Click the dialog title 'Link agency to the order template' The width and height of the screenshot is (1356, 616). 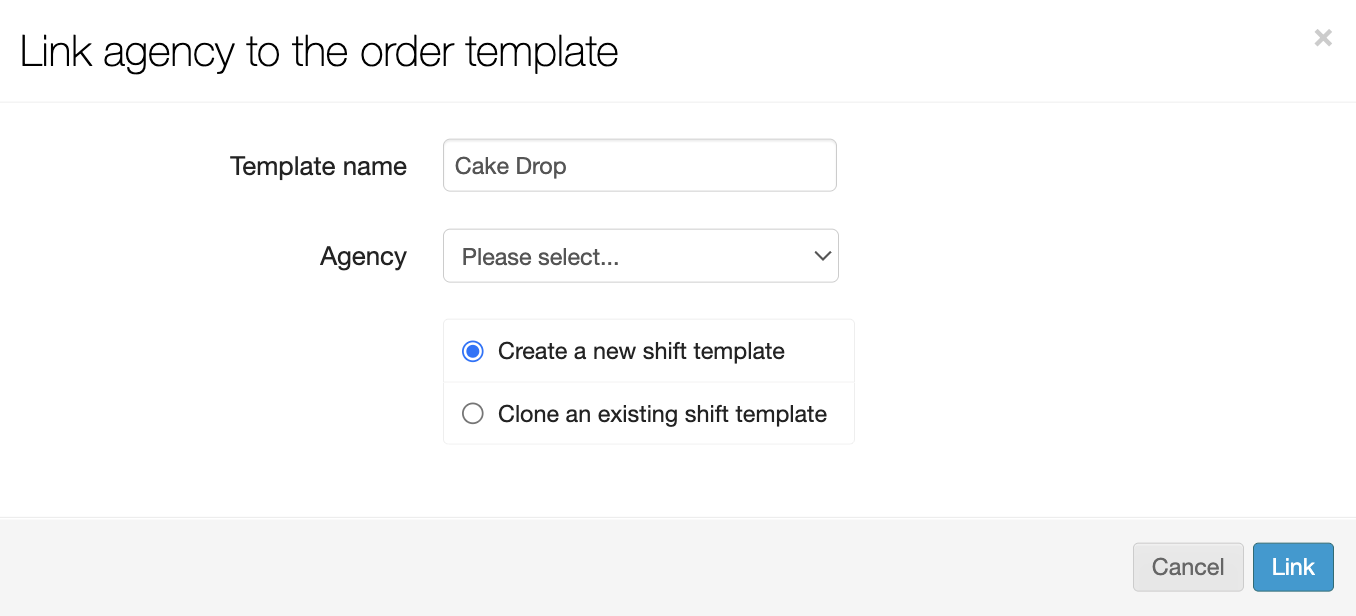point(319,52)
